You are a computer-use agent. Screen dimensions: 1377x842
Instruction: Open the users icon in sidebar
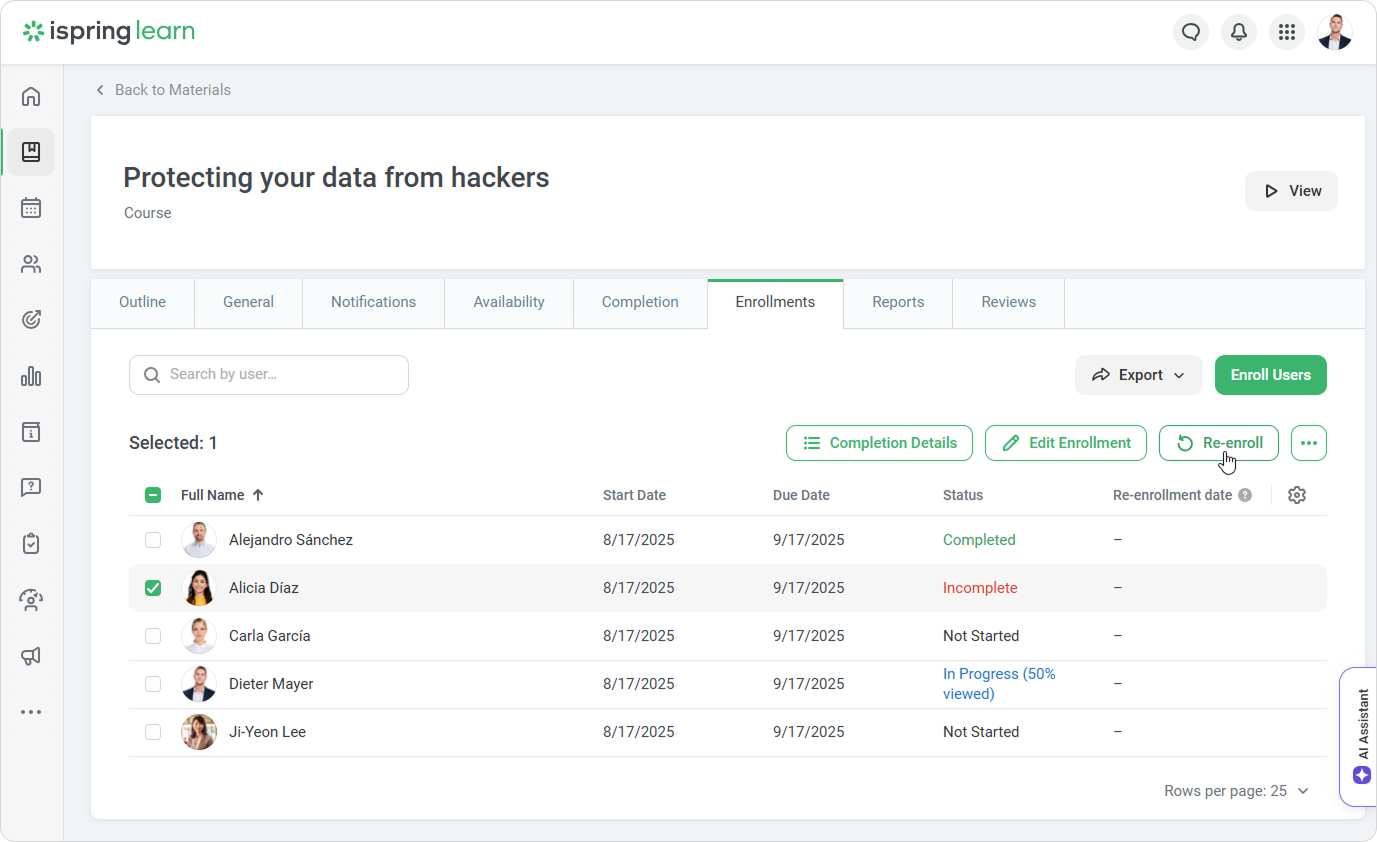click(x=31, y=264)
